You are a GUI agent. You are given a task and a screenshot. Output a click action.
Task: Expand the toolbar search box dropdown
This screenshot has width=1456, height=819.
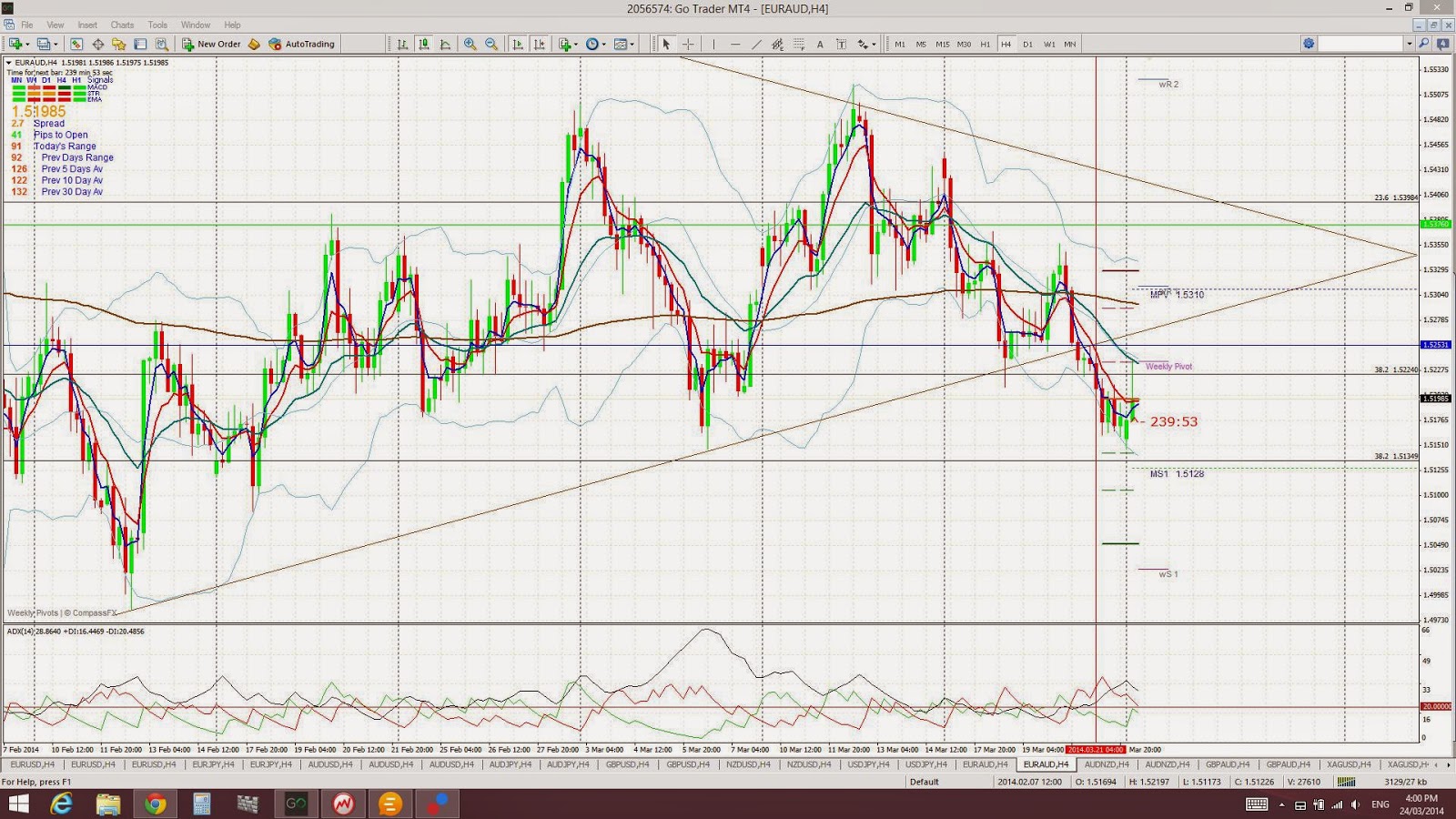pyautogui.click(x=1409, y=44)
